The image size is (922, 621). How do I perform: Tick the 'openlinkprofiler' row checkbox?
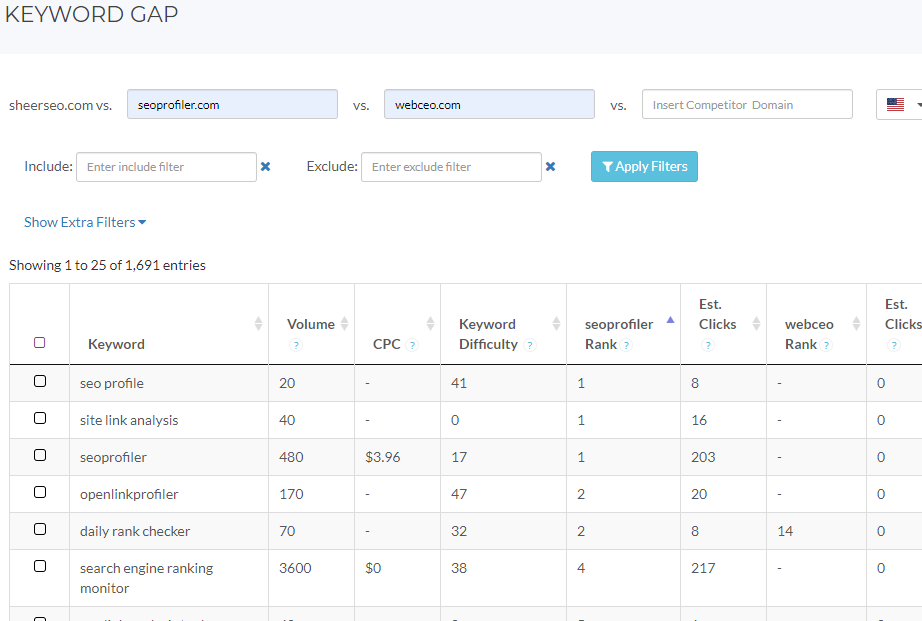pyautogui.click(x=40, y=492)
